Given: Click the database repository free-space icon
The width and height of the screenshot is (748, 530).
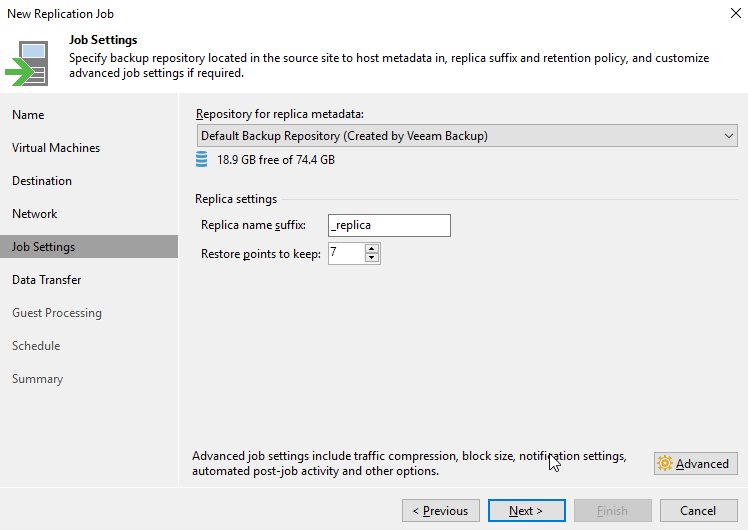Looking at the screenshot, I should coord(202,159).
